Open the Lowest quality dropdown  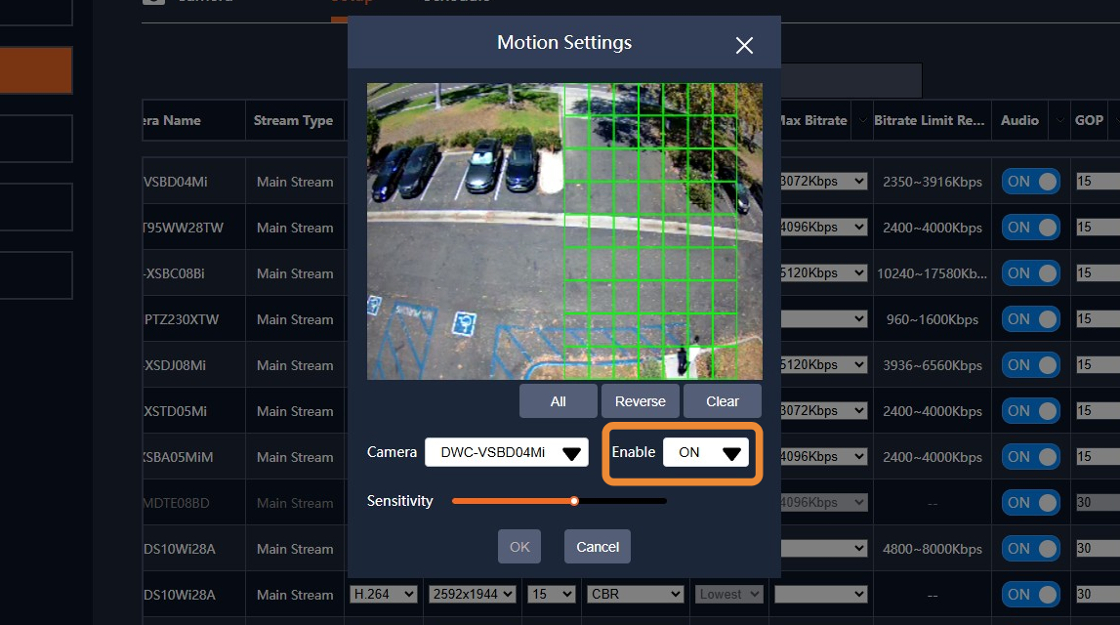pyautogui.click(x=729, y=594)
